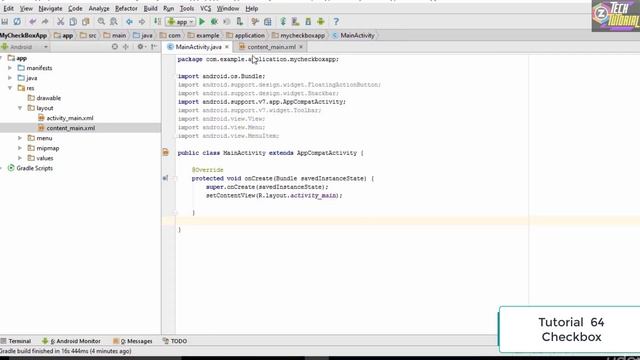Collapse the res folder arrow
640x360 pixels.
10,88
